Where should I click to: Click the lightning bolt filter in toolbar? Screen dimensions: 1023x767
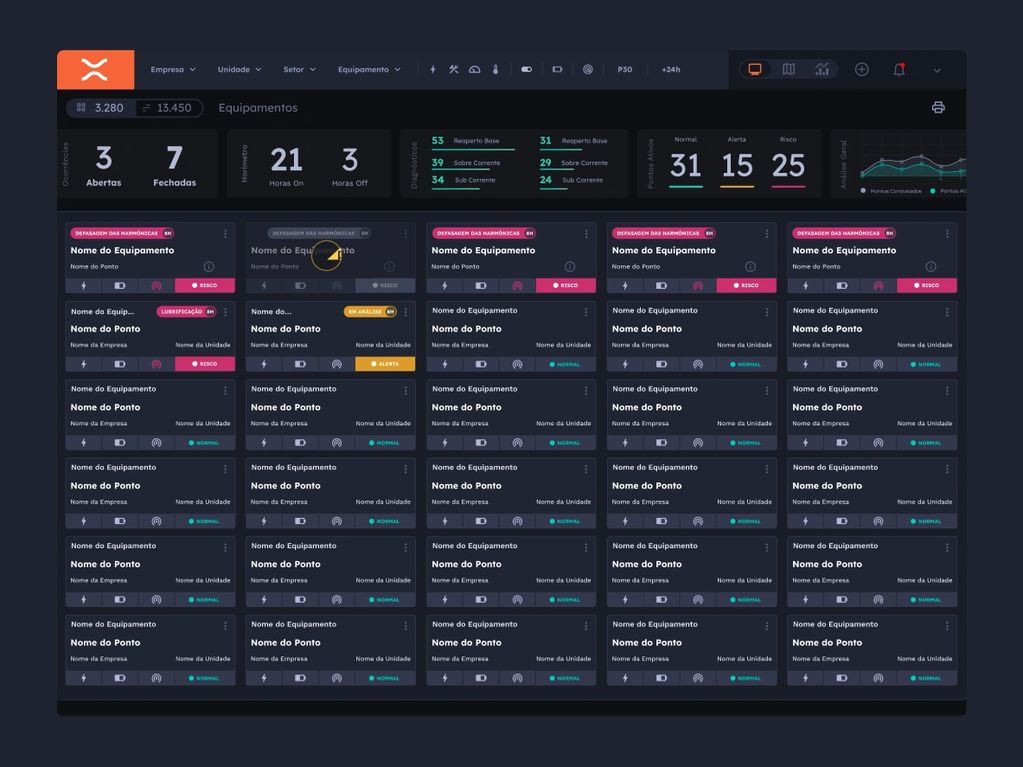click(433, 70)
